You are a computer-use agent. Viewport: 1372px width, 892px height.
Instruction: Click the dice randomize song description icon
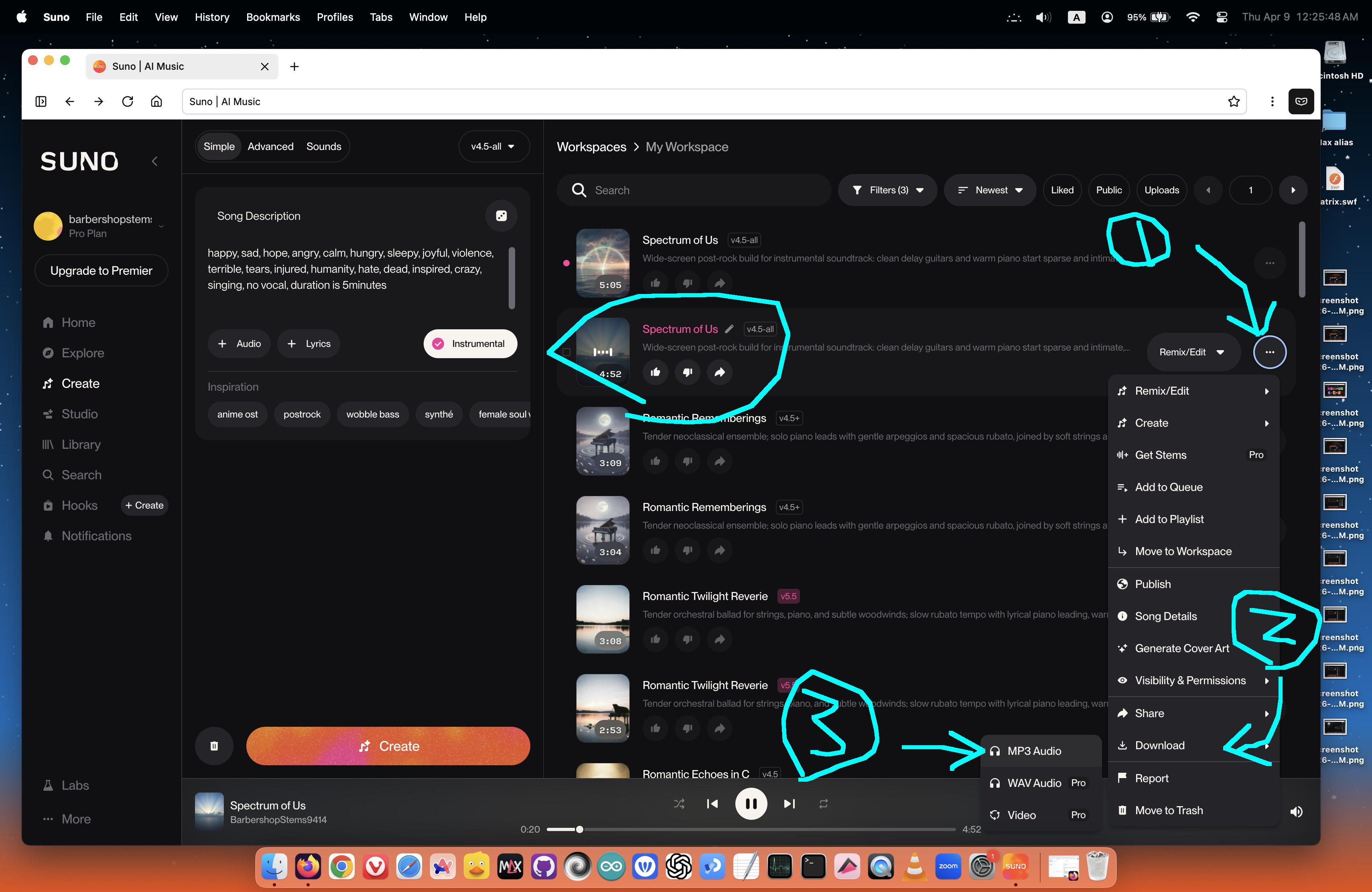tap(501, 215)
